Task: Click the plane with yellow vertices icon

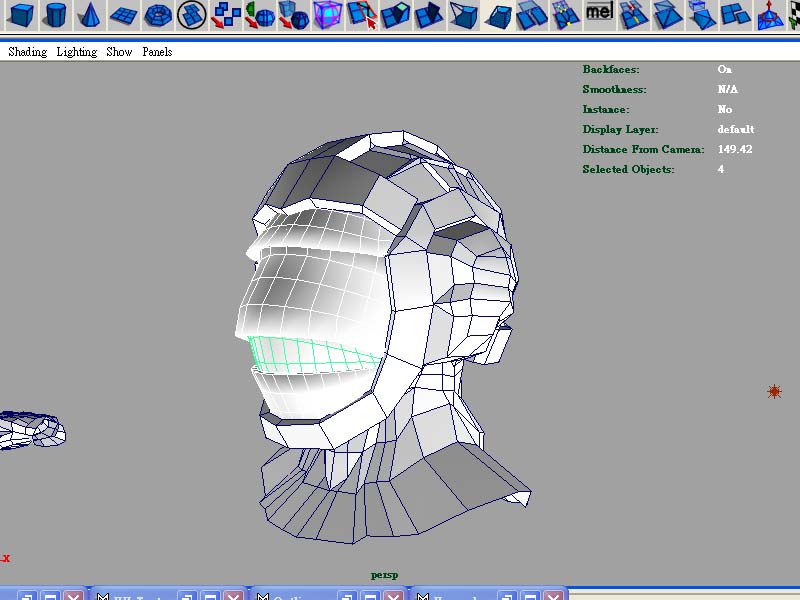Action: tap(566, 15)
